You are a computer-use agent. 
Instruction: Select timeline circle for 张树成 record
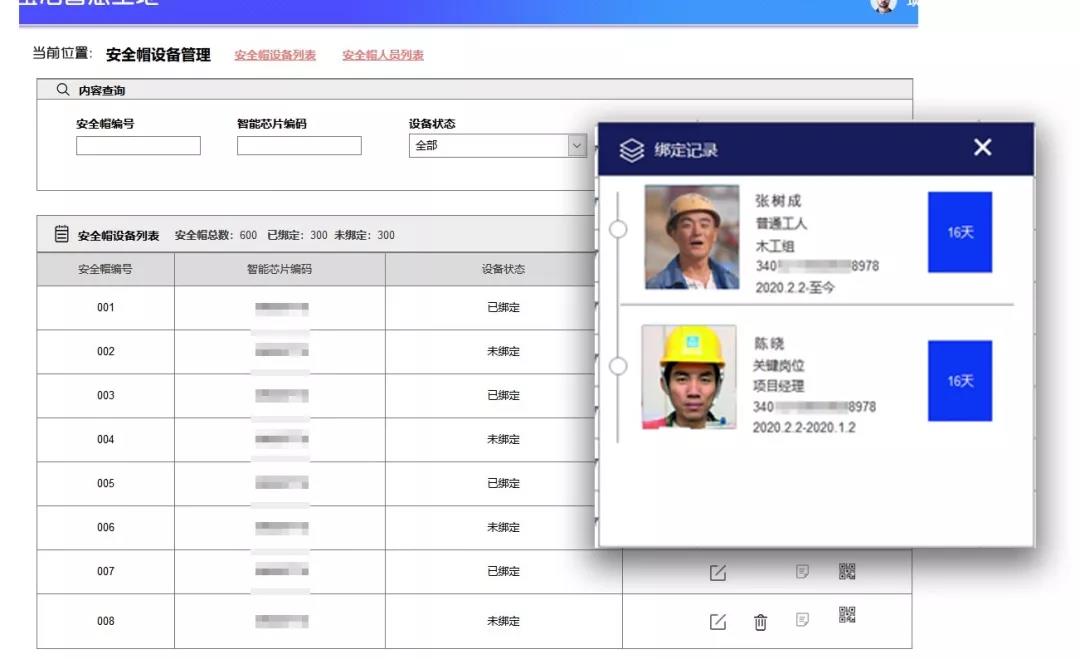click(618, 230)
